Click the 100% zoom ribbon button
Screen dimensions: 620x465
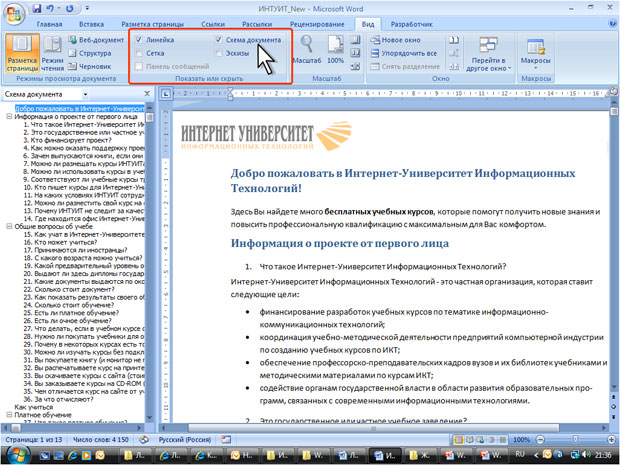335,49
